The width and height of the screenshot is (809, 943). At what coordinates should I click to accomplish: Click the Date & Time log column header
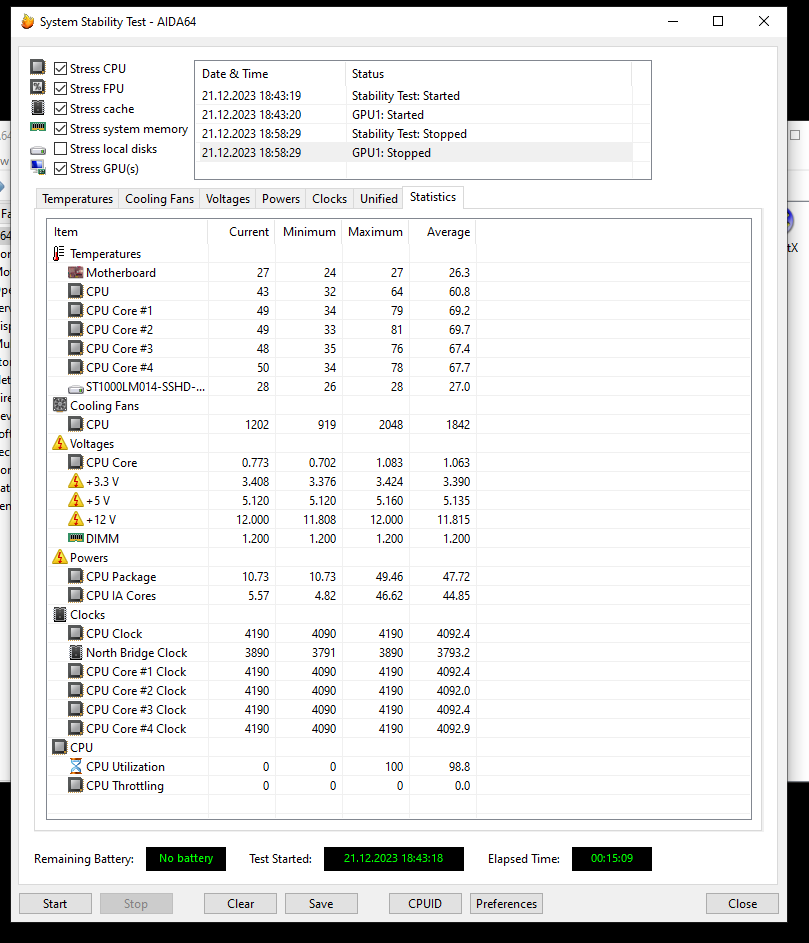click(x=270, y=73)
